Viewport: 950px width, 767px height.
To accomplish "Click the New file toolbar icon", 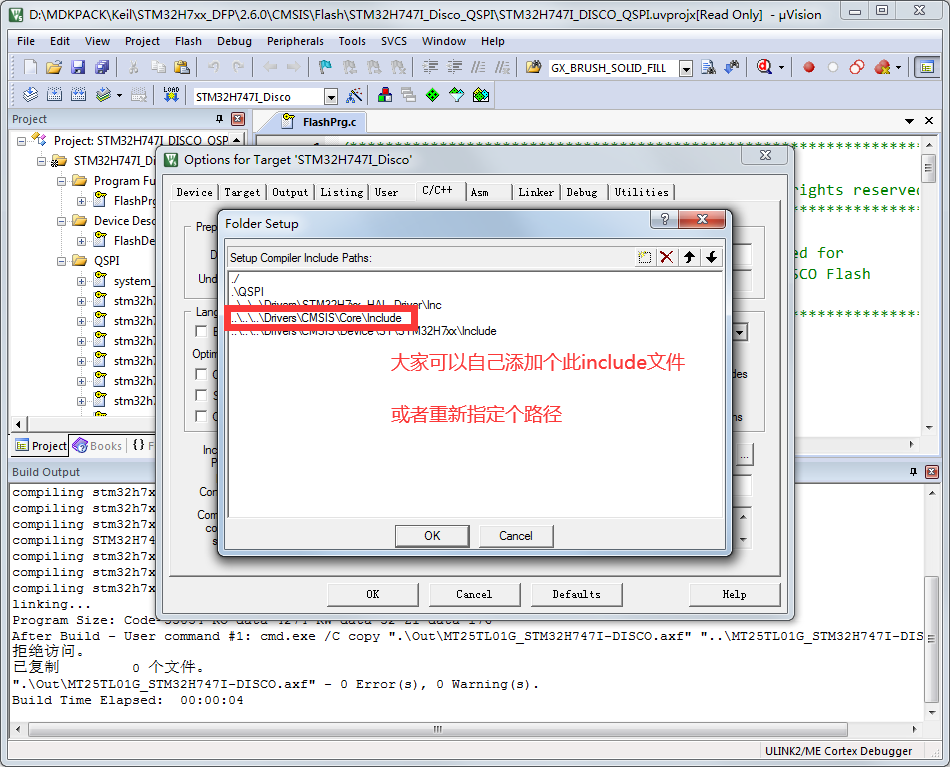I will click(30, 67).
